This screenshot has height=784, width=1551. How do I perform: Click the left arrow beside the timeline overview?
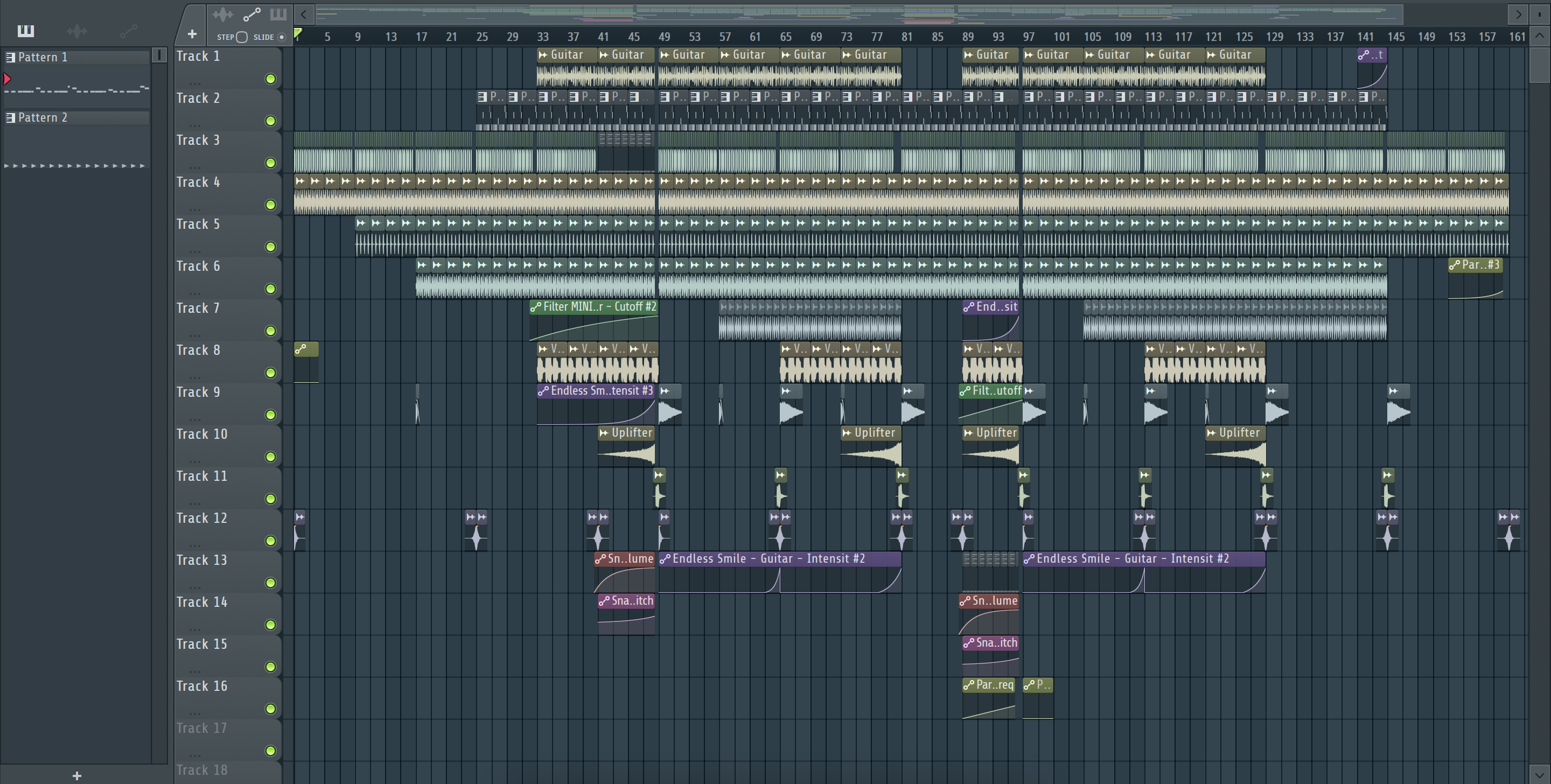click(x=304, y=15)
